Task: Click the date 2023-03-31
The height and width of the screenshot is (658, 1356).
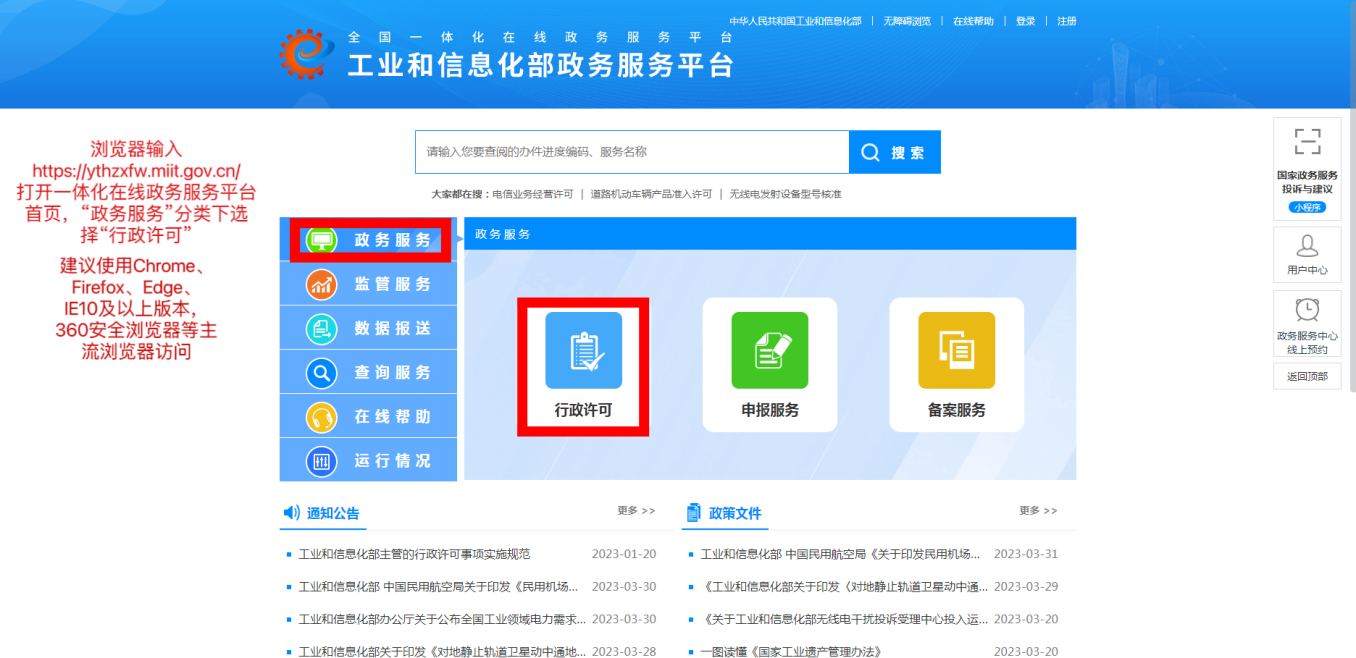Action: coord(1026,554)
